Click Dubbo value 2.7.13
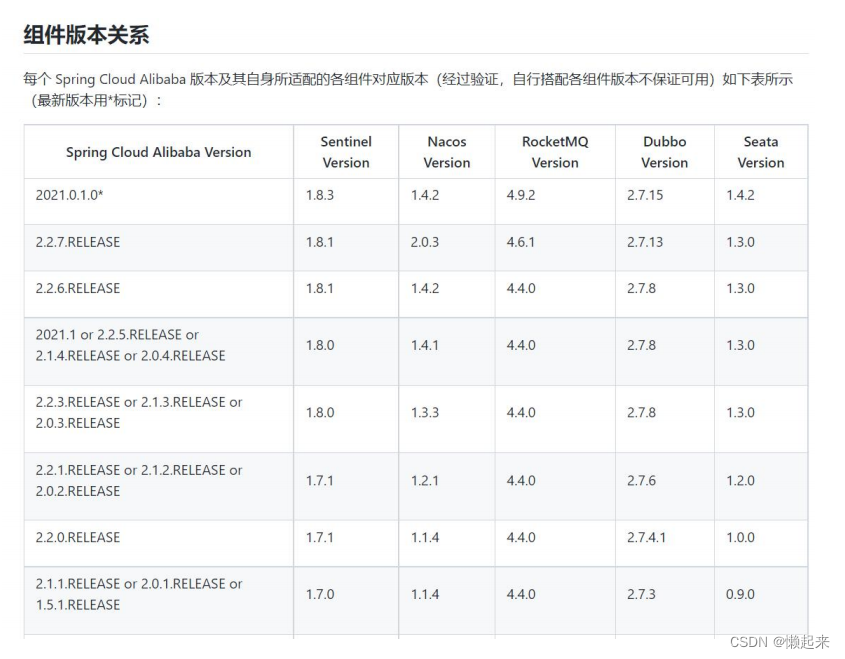Screen dimensions: 845x659 click(645, 242)
